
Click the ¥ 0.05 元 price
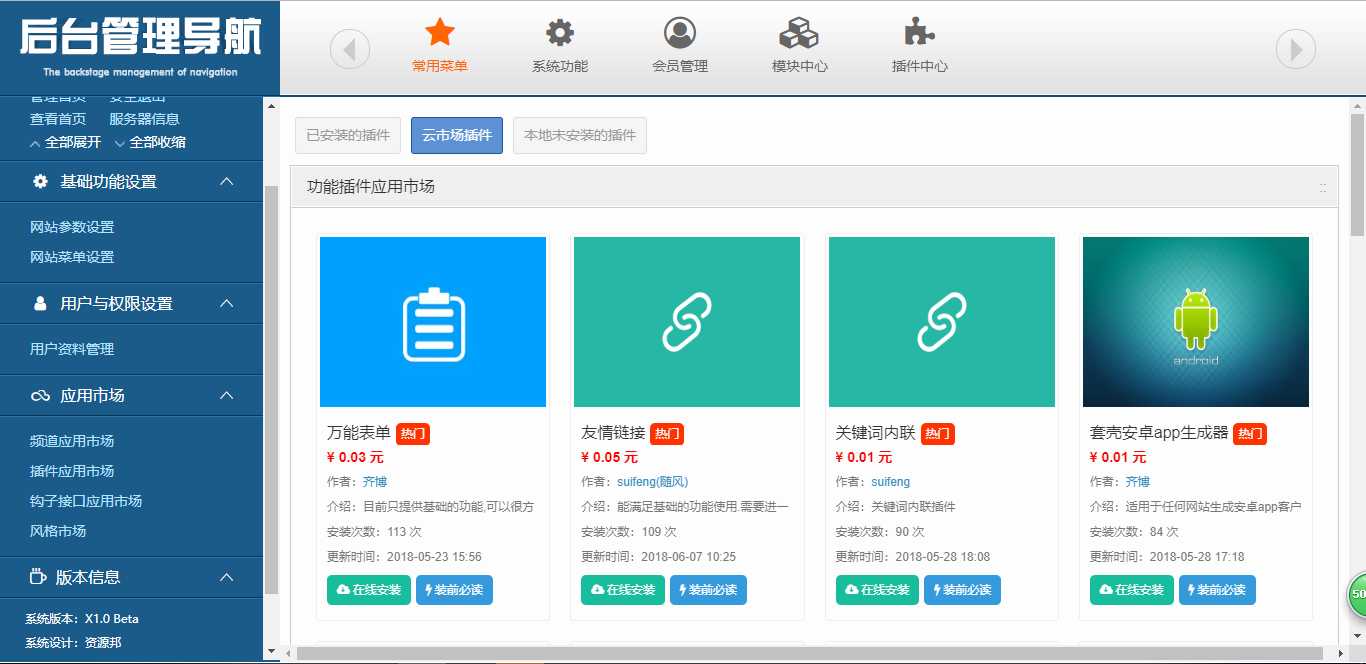click(x=609, y=457)
